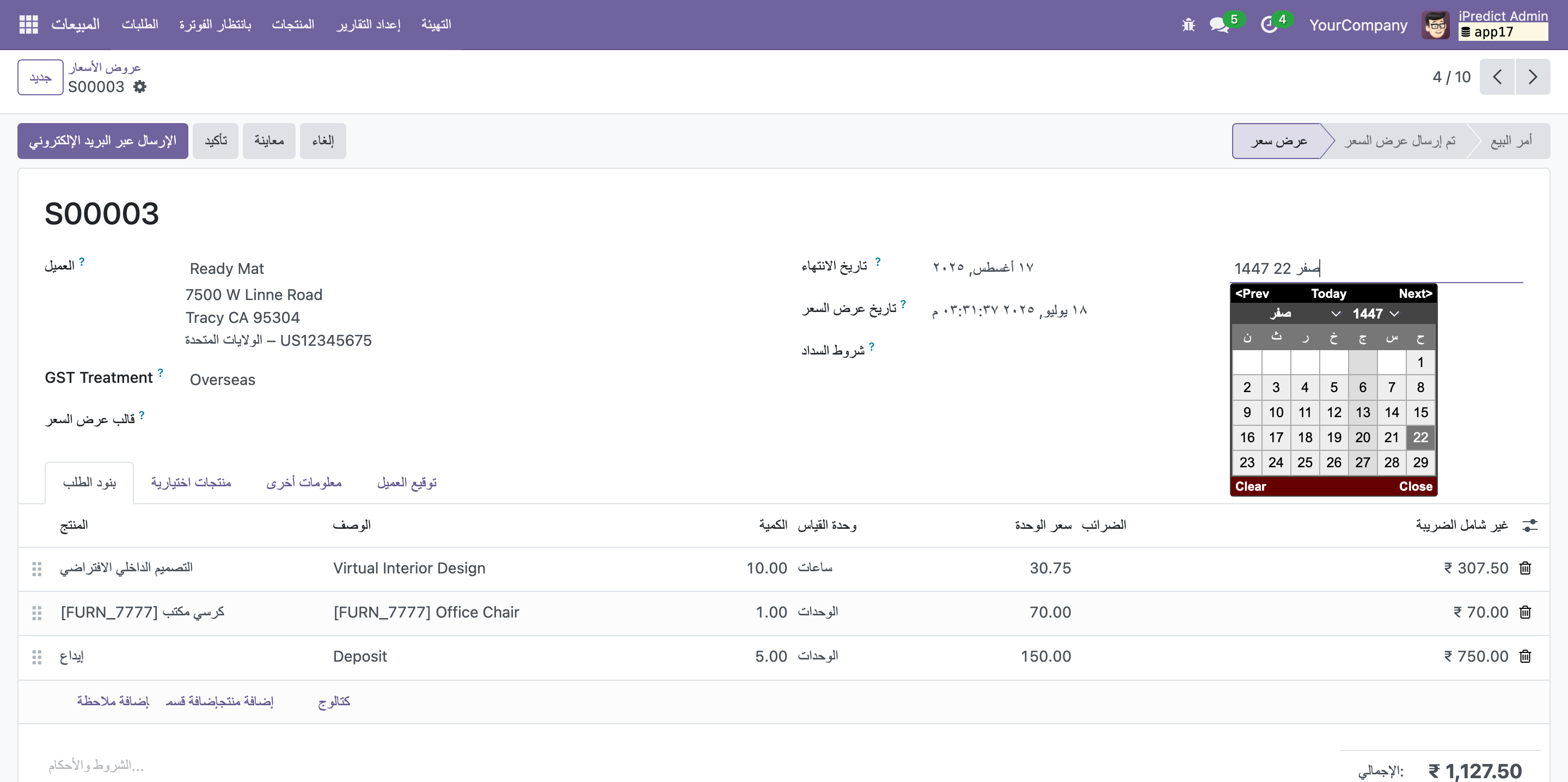Show help for قالب عرض السعر field
Image resolution: width=1568 pixels, height=782 pixels.
pyautogui.click(x=141, y=415)
